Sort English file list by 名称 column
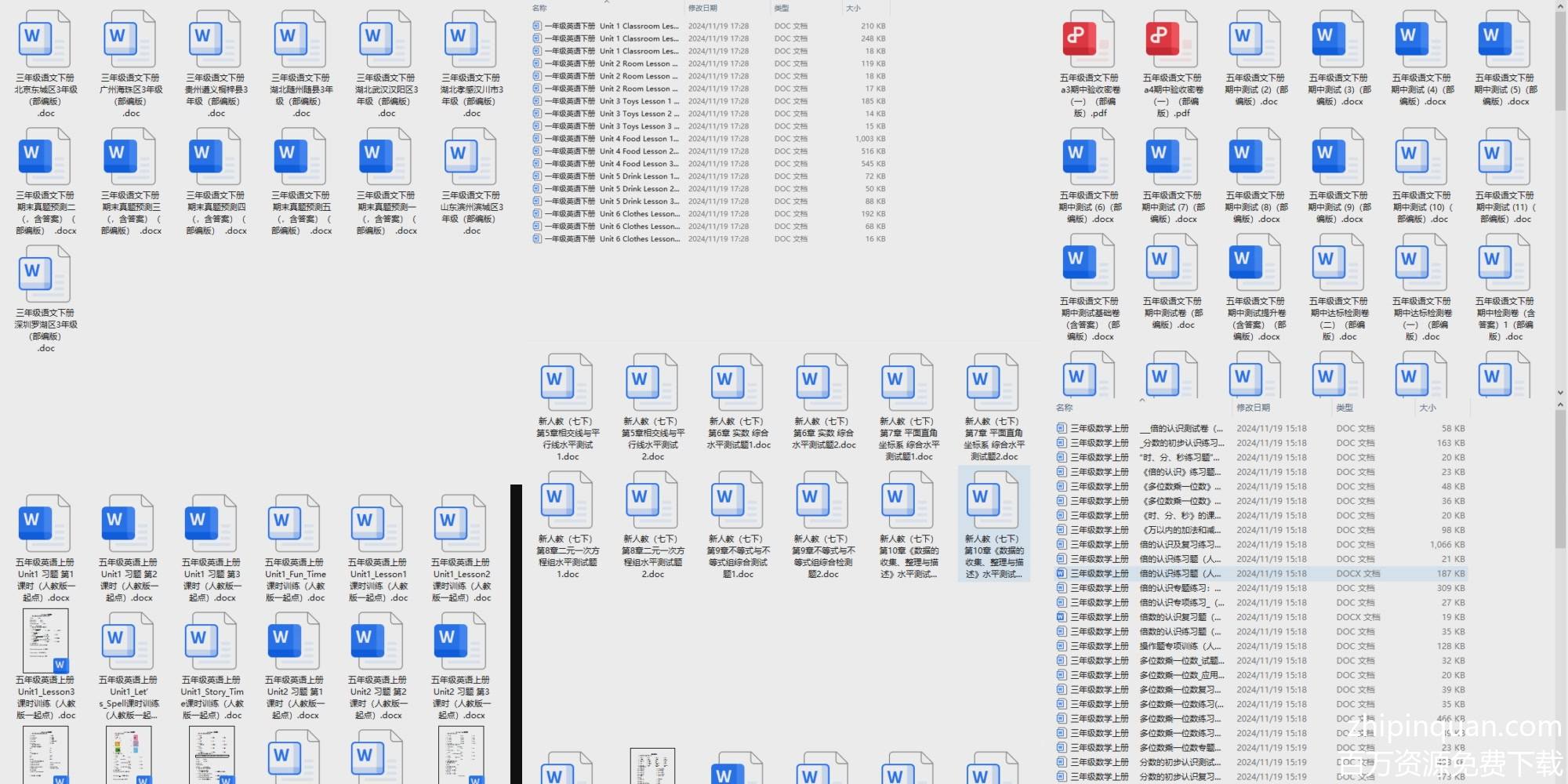 point(539,8)
